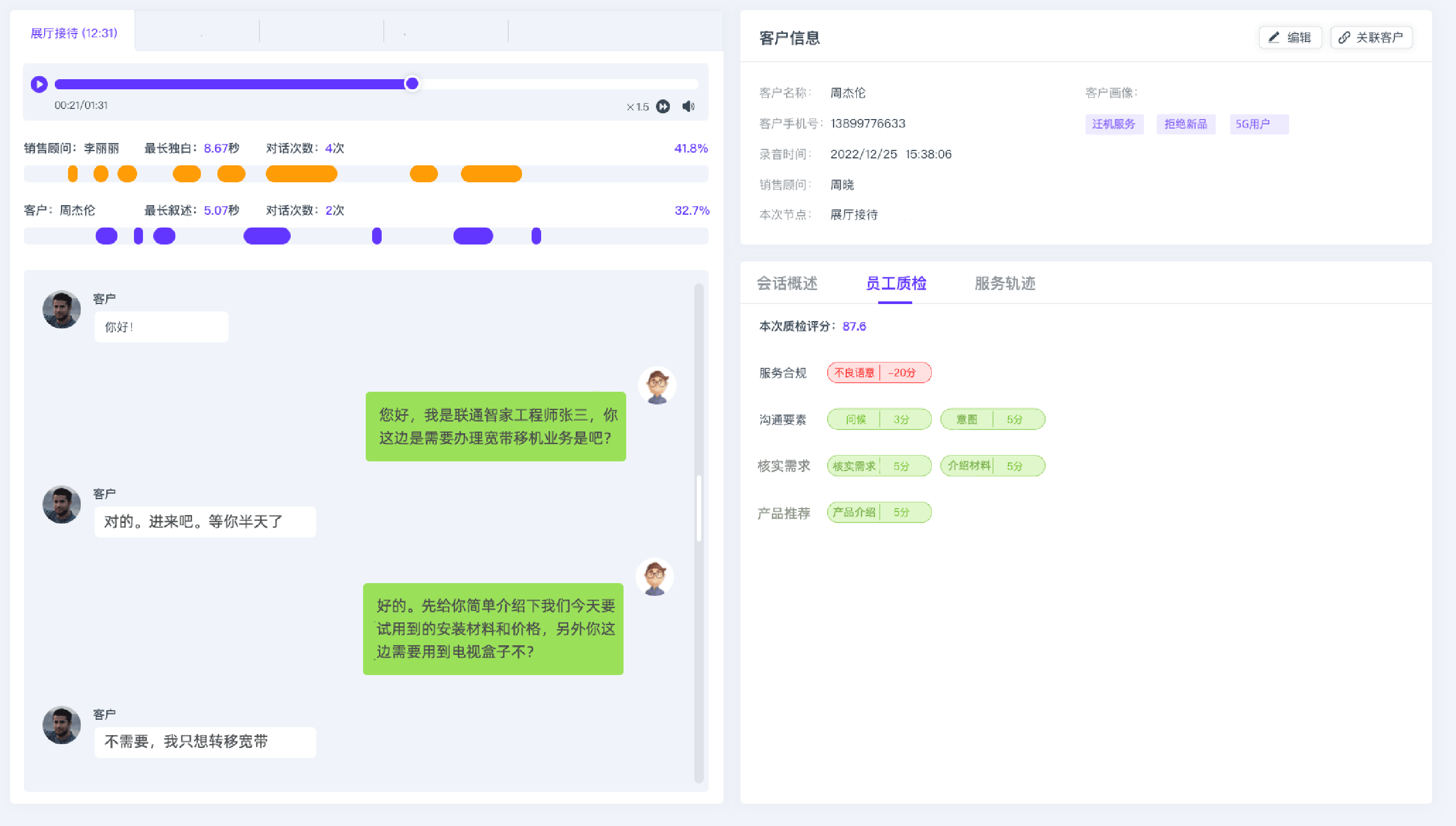Click the 迁机服务 customer portrait tag

tap(1114, 124)
